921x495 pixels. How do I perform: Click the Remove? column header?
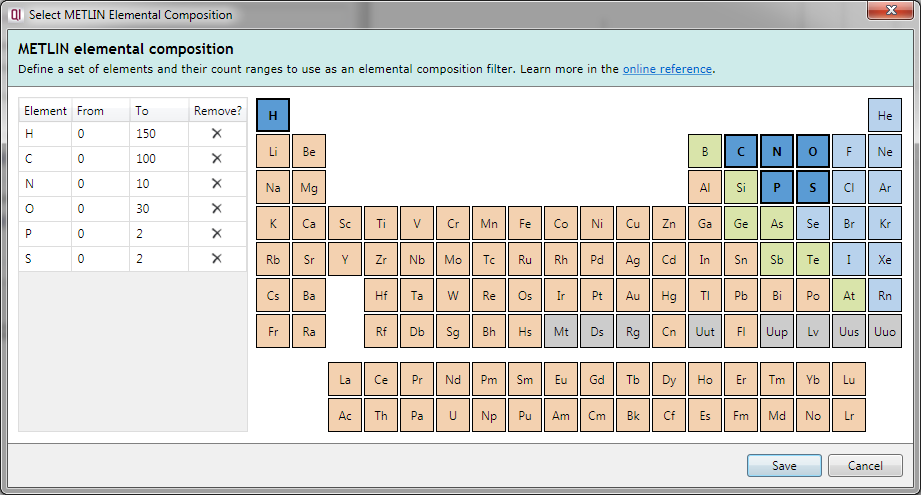tap(218, 110)
